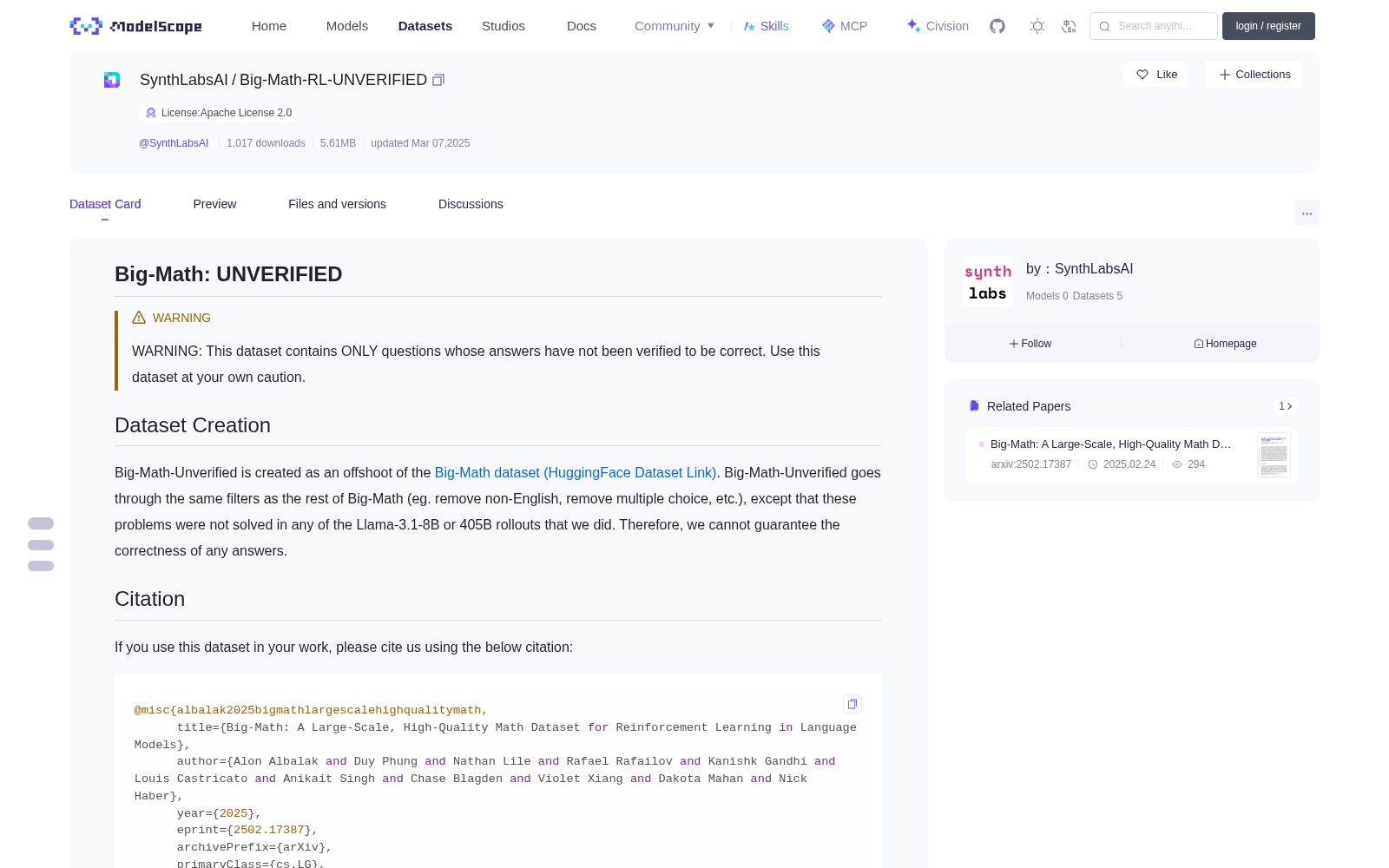Click the 'updated Mar 07,2025' text
Image resolution: width=1389 pixels, height=868 pixels.
point(420,143)
